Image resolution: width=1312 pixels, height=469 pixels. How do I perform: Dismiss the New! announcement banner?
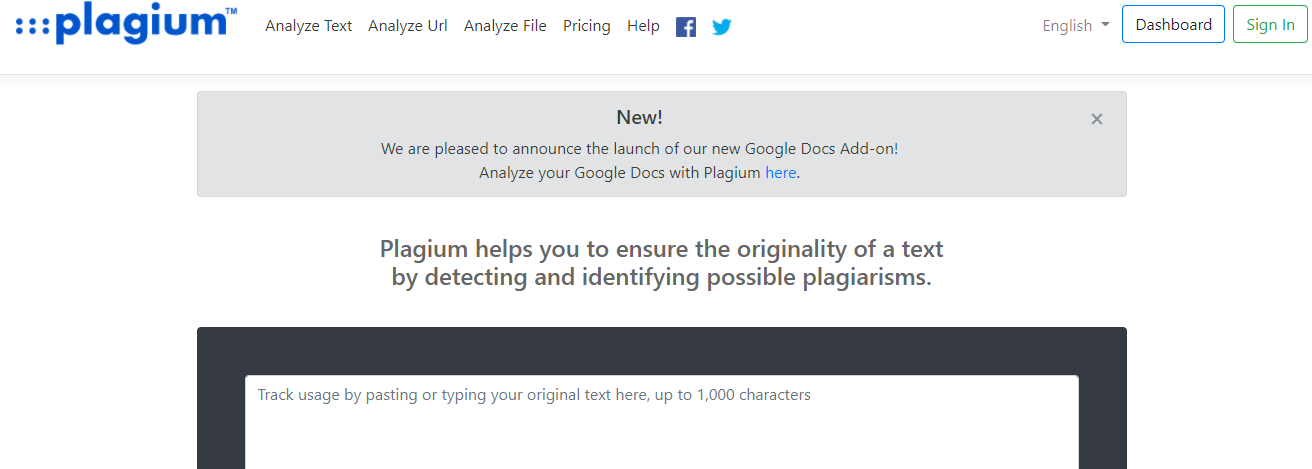click(x=1097, y=119)
